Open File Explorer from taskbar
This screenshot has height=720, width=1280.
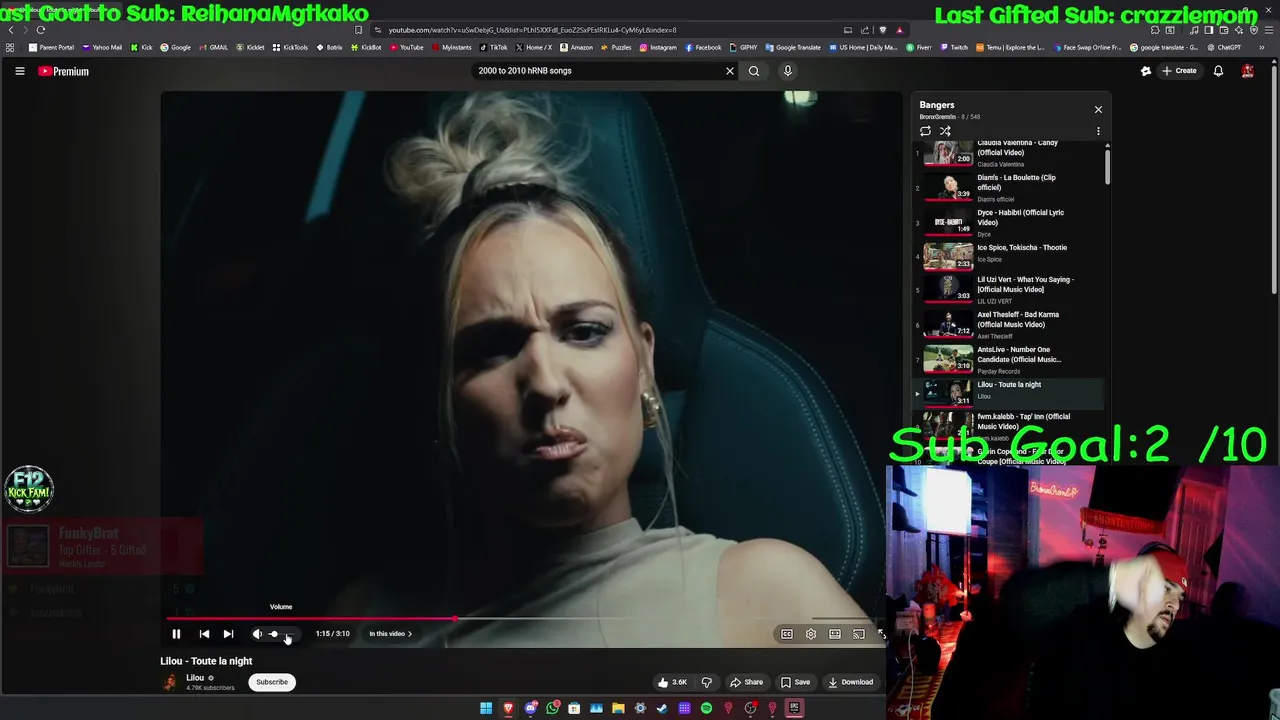point(618,708)
